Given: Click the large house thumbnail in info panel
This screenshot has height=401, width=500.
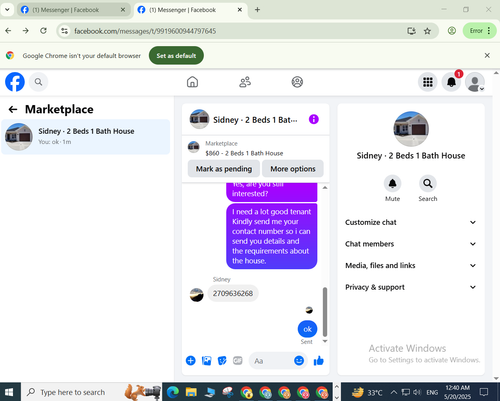Looking at the screenshot, I should point(411,129).
